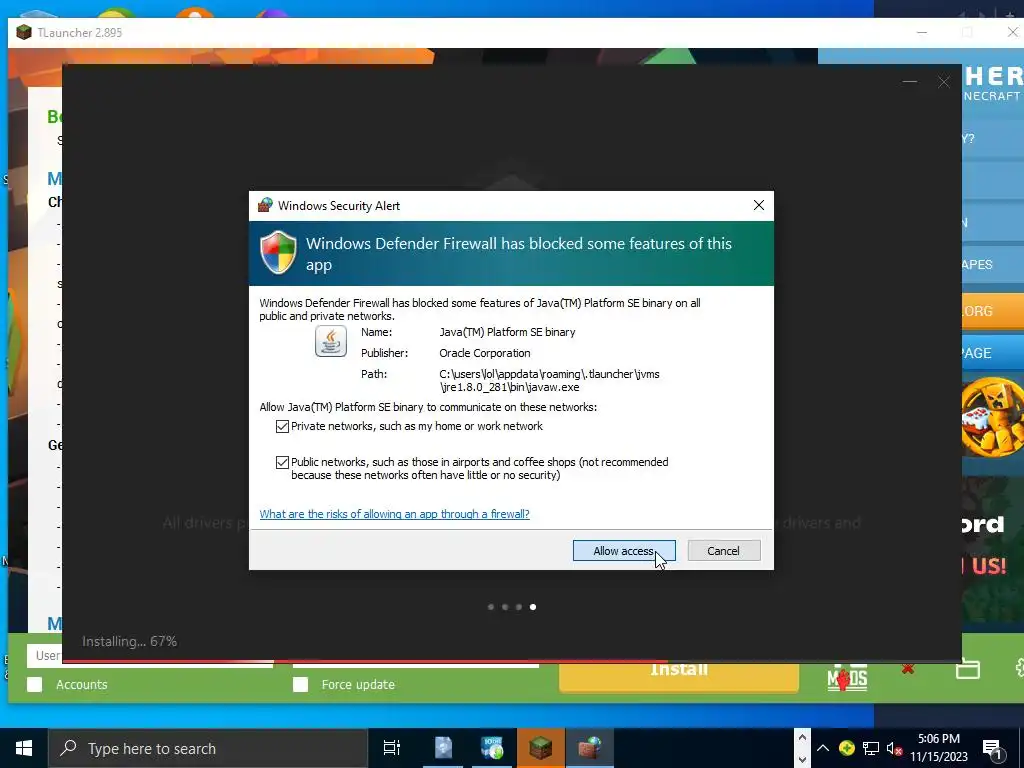
Task: Click Allow access in the Security Alert
Action: coord(624,551)
